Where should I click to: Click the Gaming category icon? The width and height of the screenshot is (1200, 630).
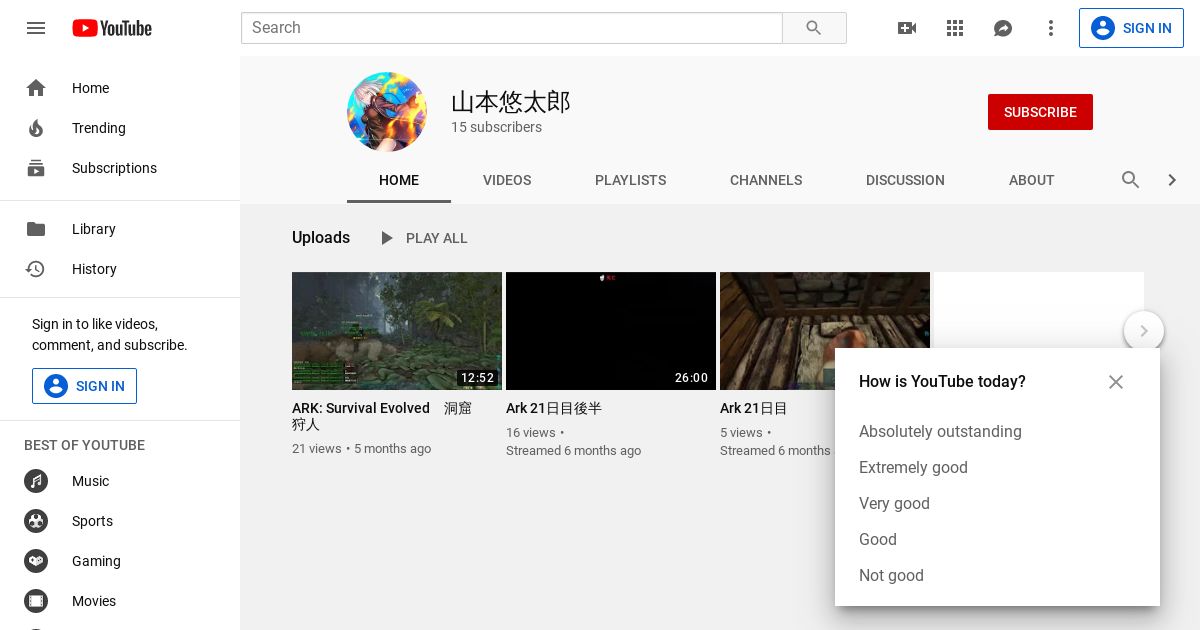tap(36, 561)
